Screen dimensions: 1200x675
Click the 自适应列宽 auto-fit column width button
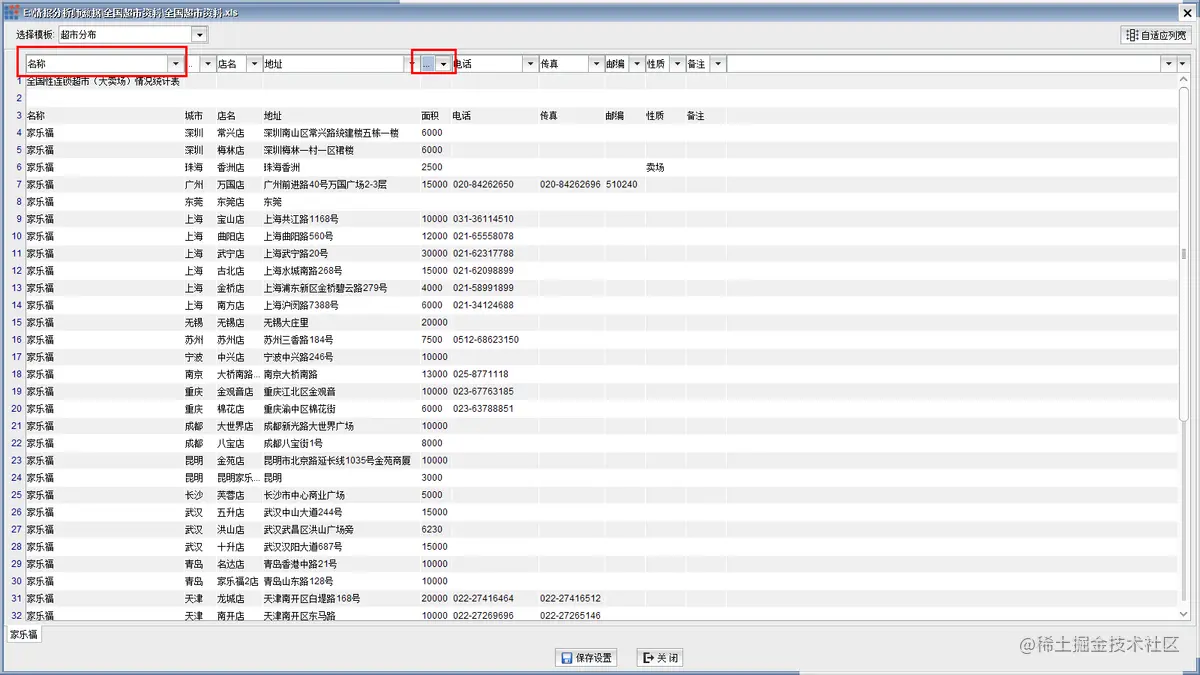click(1156, 35)
